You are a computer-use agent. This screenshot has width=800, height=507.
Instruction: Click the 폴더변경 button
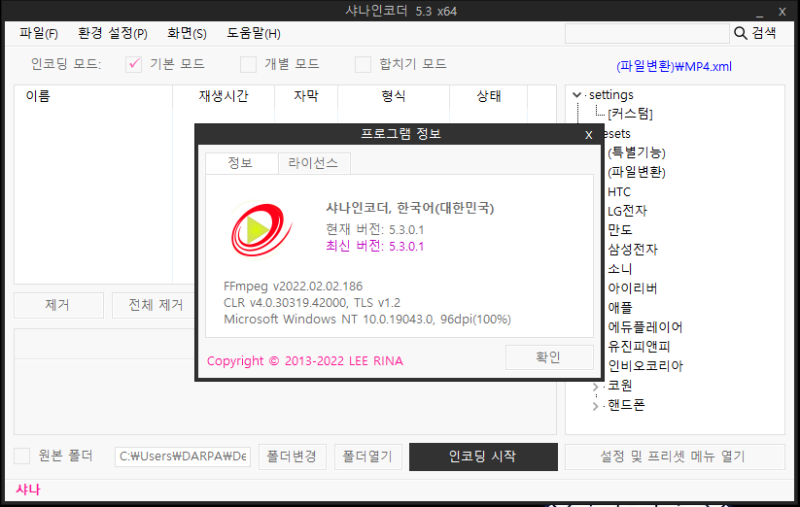(292, 456)
